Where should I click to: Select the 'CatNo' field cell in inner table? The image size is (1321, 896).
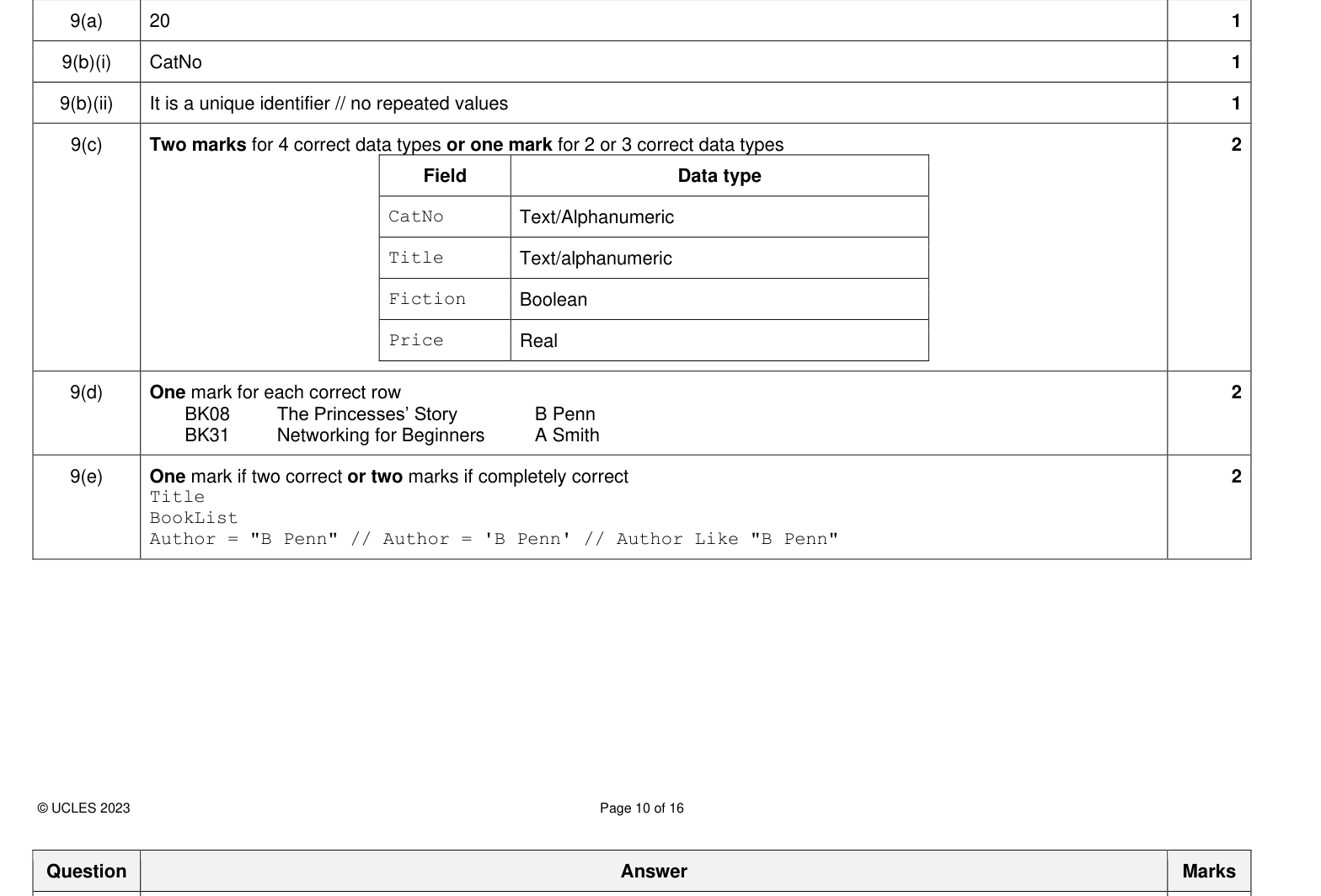(445, 216)
